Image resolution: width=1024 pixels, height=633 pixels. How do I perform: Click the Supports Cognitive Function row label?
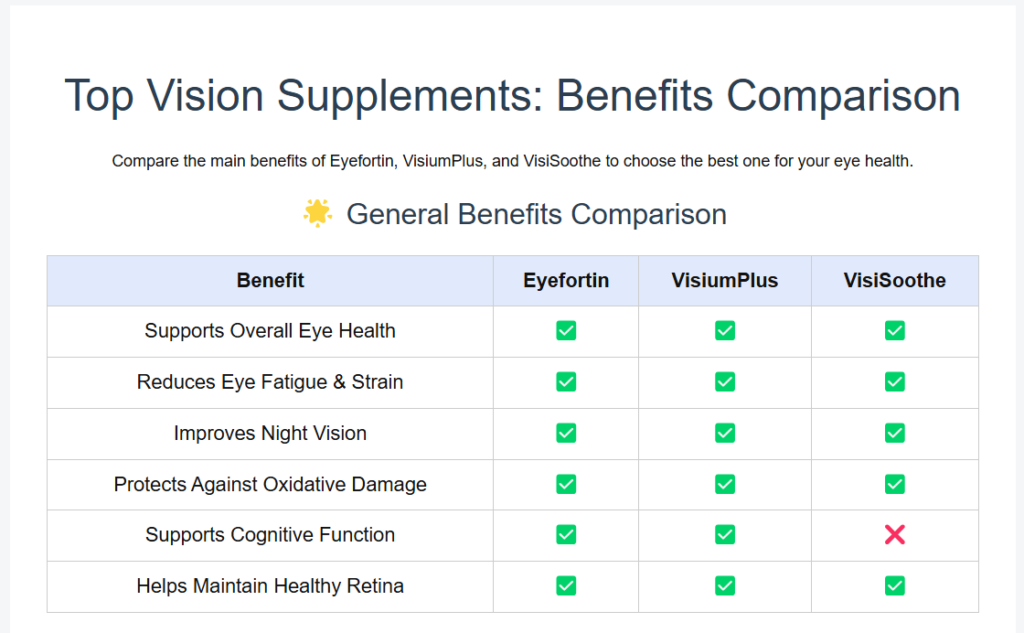coord(270,535)
